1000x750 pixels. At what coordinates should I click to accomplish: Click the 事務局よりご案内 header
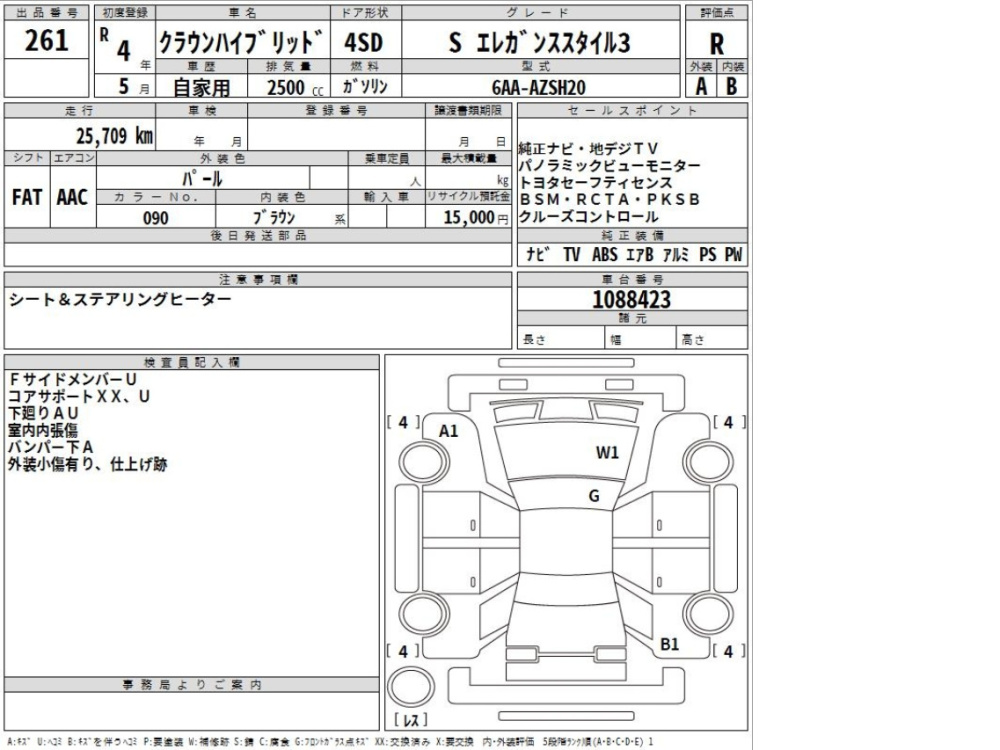pos(192,685)
